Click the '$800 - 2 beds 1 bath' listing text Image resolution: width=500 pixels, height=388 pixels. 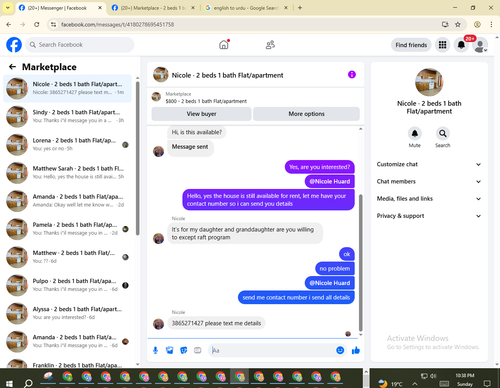[206, 101]
